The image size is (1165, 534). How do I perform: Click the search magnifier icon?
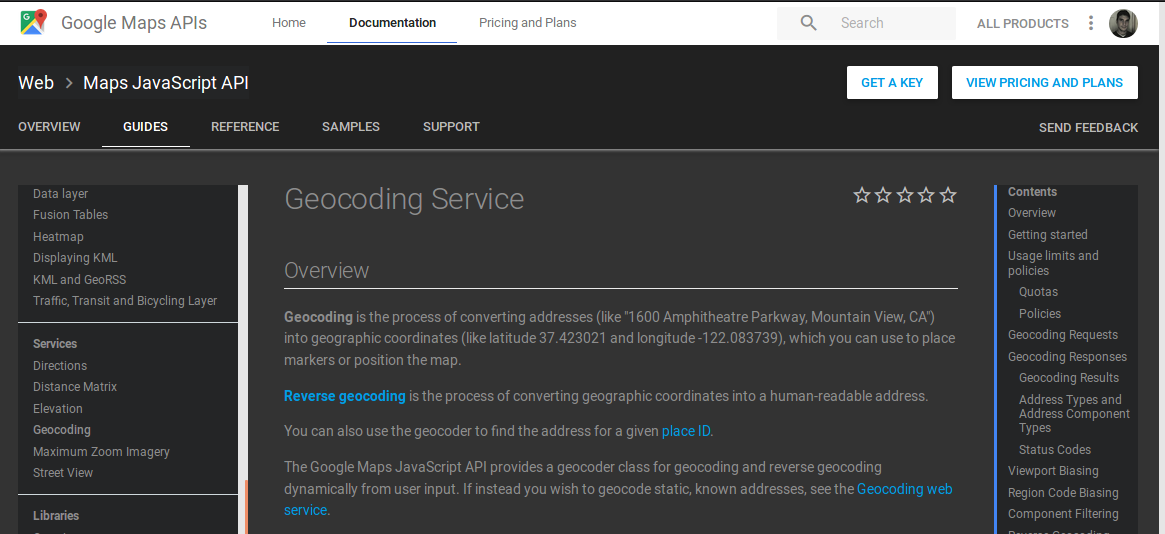coord(808,23)
